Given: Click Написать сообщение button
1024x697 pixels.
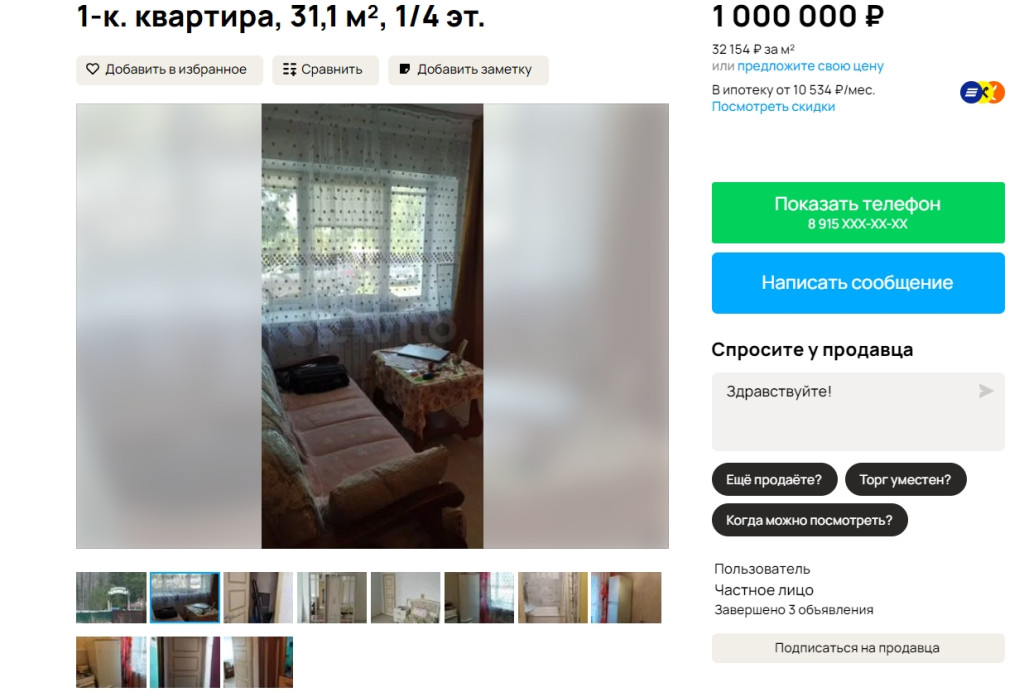Looking at the screenshot, I should (x=858, y=283).
